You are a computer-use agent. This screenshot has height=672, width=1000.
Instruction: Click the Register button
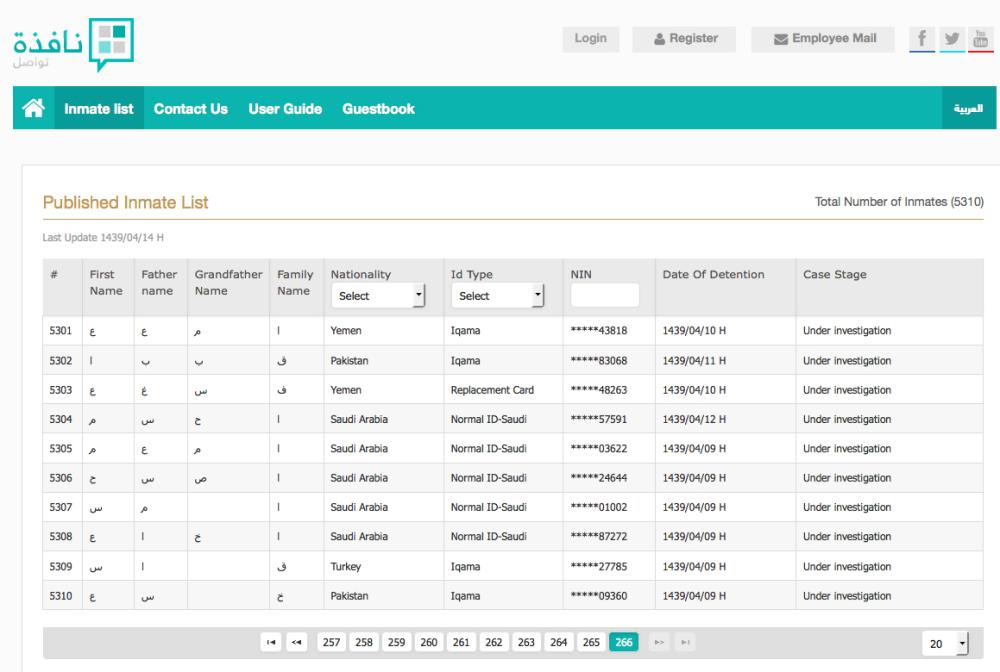click(684, 38)
